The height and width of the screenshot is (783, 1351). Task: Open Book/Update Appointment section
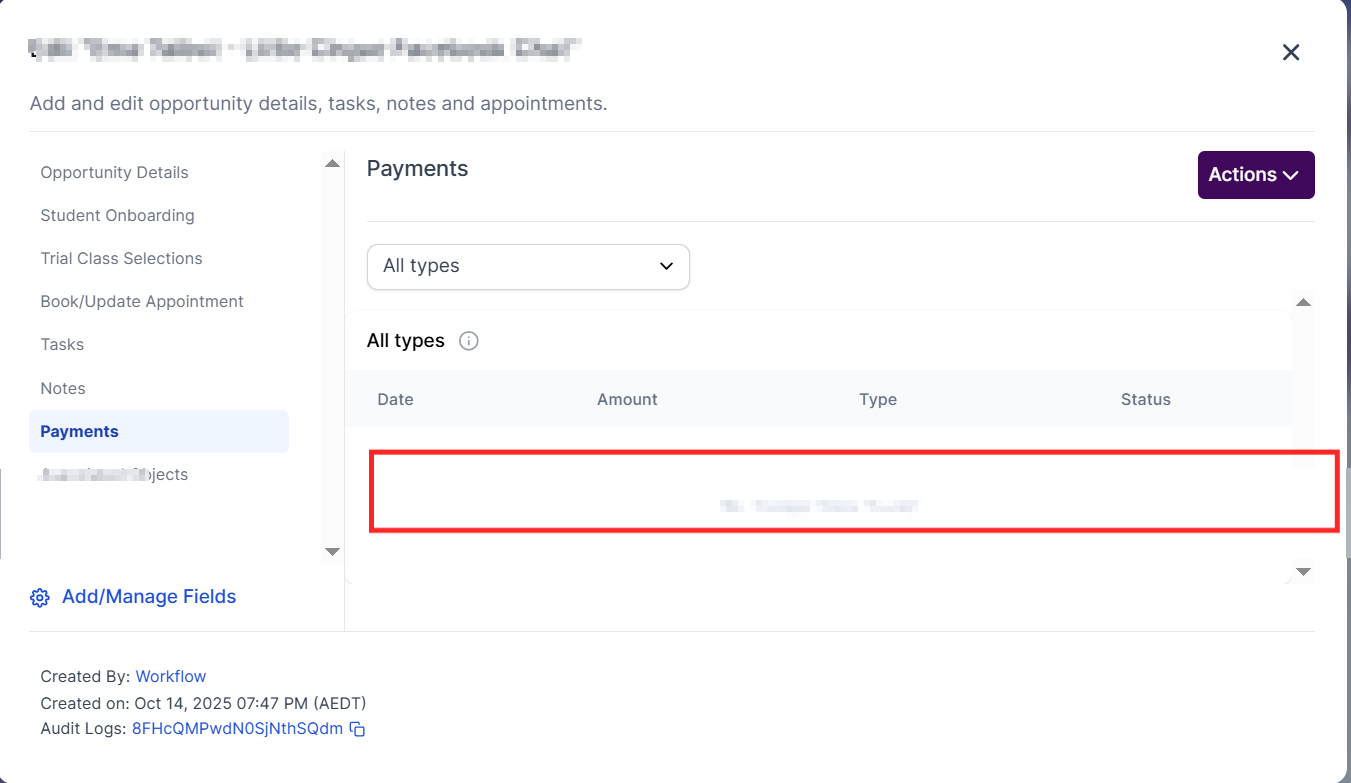coord(142,301)
